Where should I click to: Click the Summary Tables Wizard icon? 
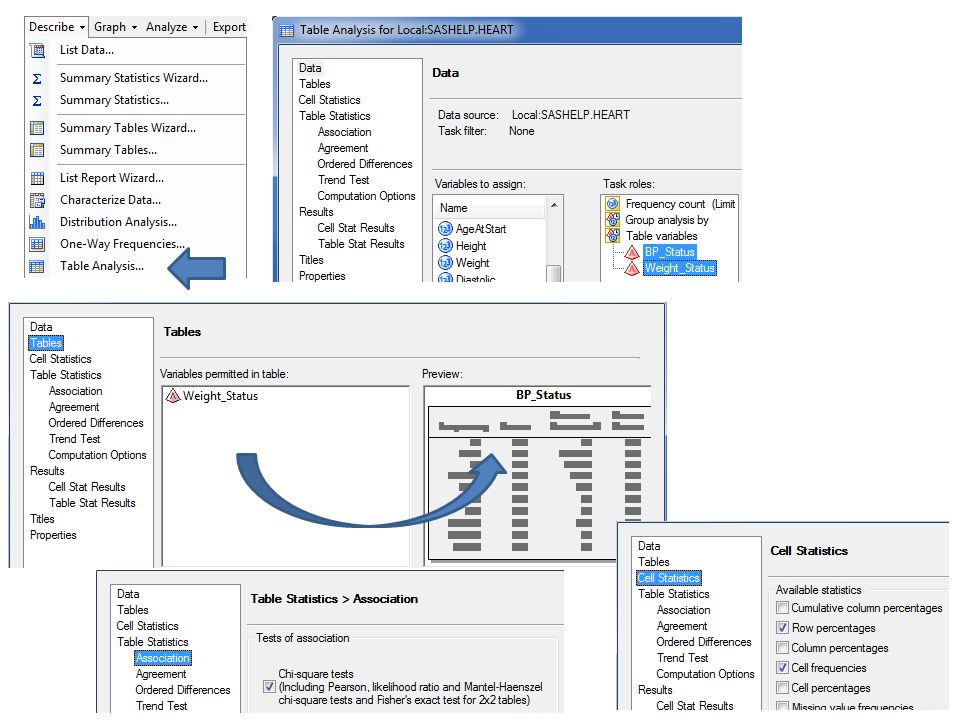(37, 128)
